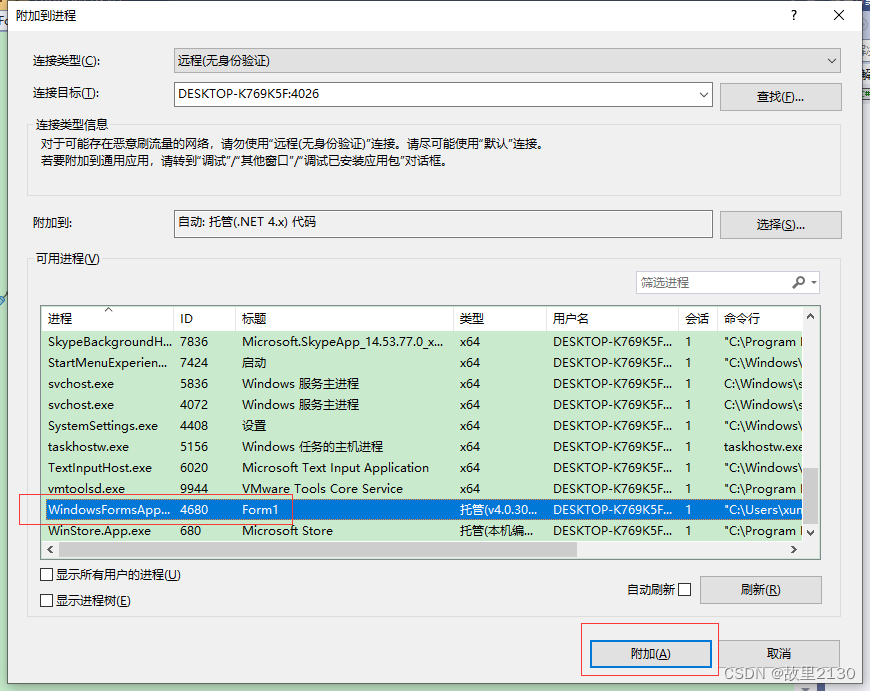
Task: Click the 附加到 field showing 托管(.NET 4.x)
Action: tap(443, 224)
